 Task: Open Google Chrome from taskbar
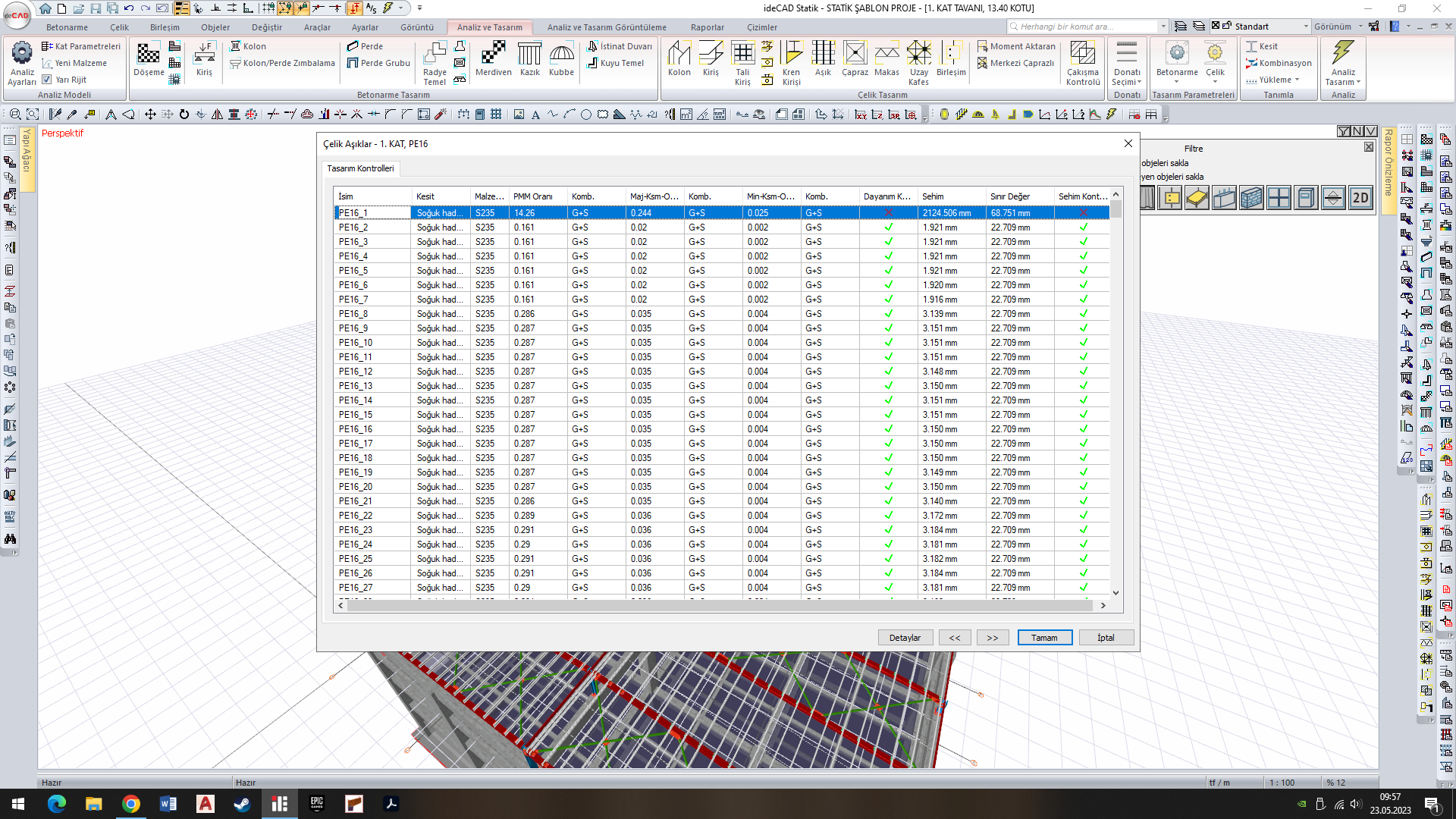(130, 804)
